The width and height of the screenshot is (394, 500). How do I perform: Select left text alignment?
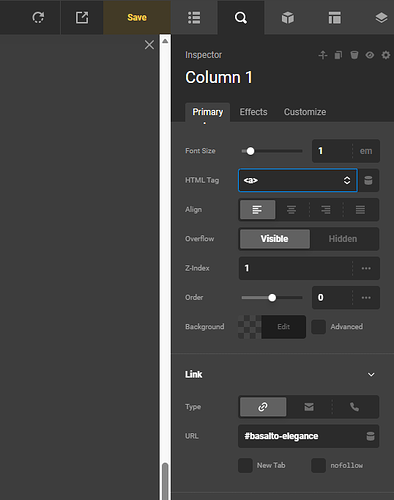tap(257, 210)
